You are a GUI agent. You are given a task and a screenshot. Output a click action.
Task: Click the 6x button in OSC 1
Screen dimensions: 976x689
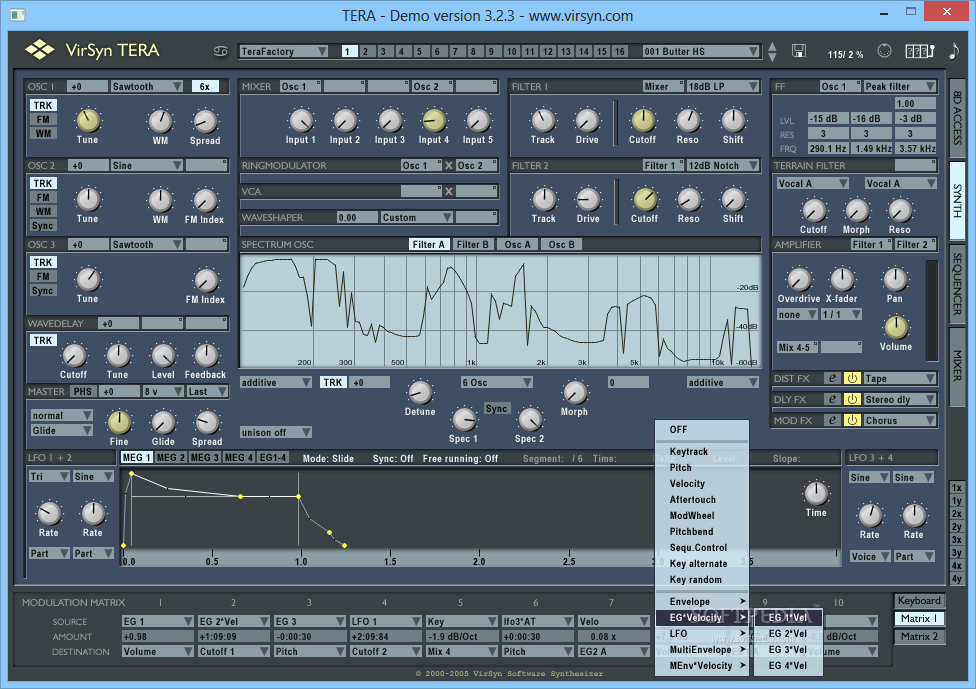coord(205,87)
